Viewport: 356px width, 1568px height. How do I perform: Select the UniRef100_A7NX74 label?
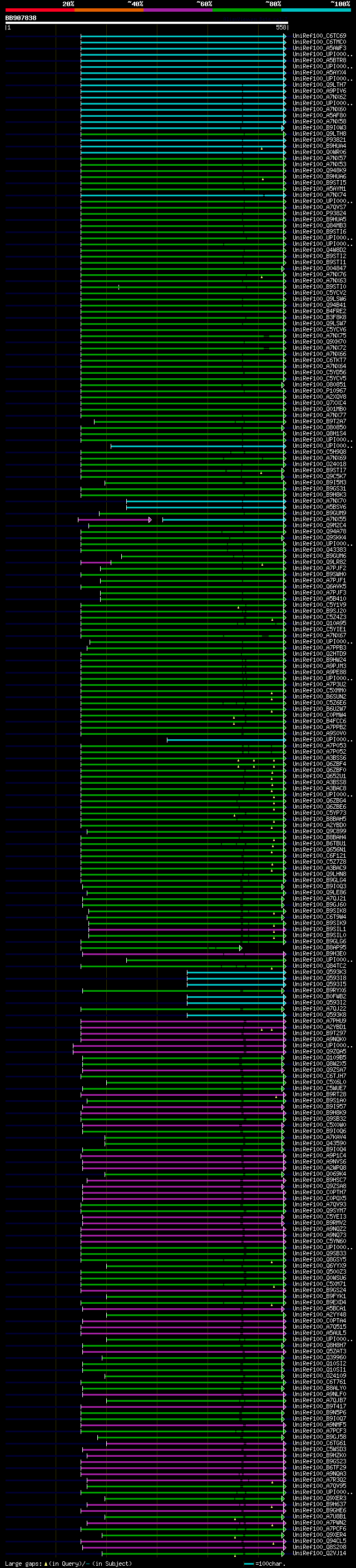click(319, 195)
